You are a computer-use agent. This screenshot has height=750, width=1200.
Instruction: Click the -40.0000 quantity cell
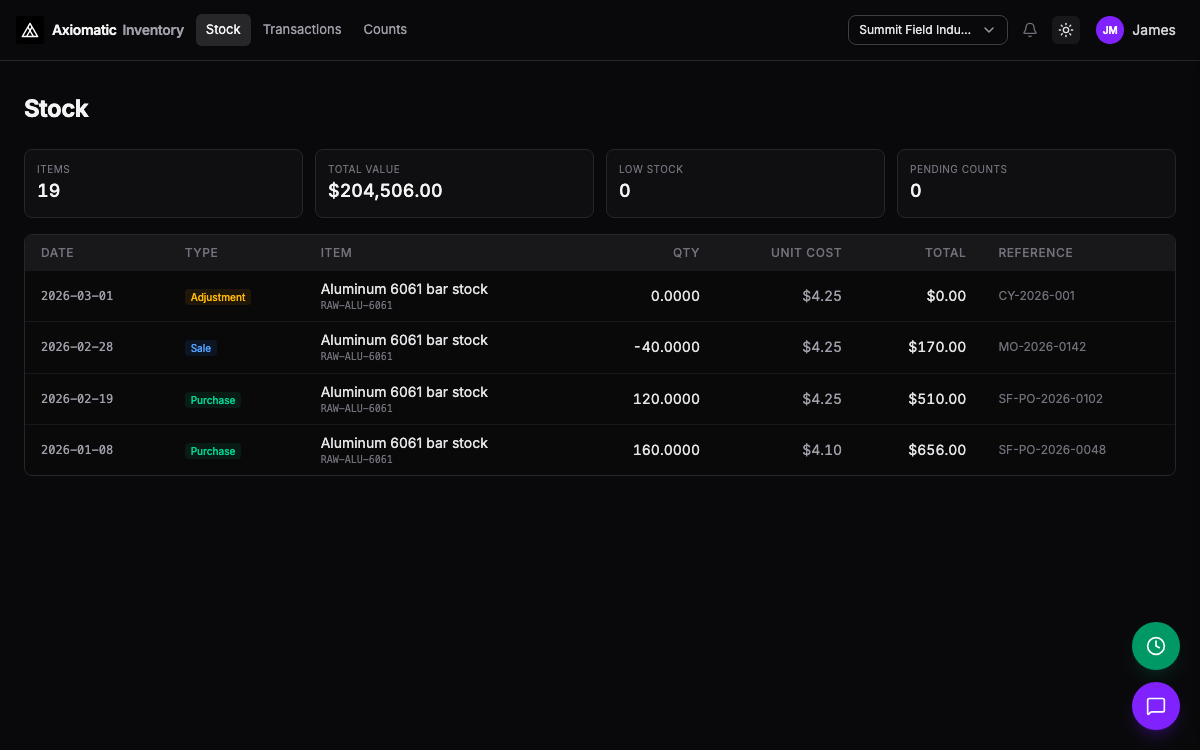pyautogui.click(x=667, y=347)
